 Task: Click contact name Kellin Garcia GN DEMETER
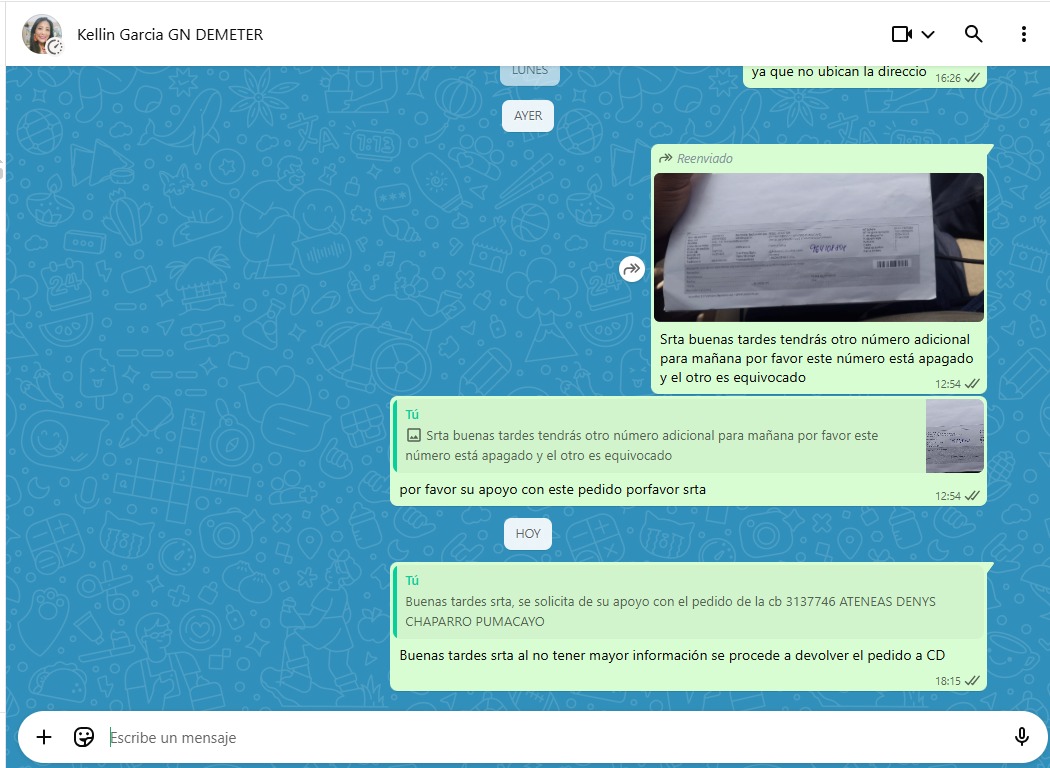pyautogui.click(x=170, y=35)
